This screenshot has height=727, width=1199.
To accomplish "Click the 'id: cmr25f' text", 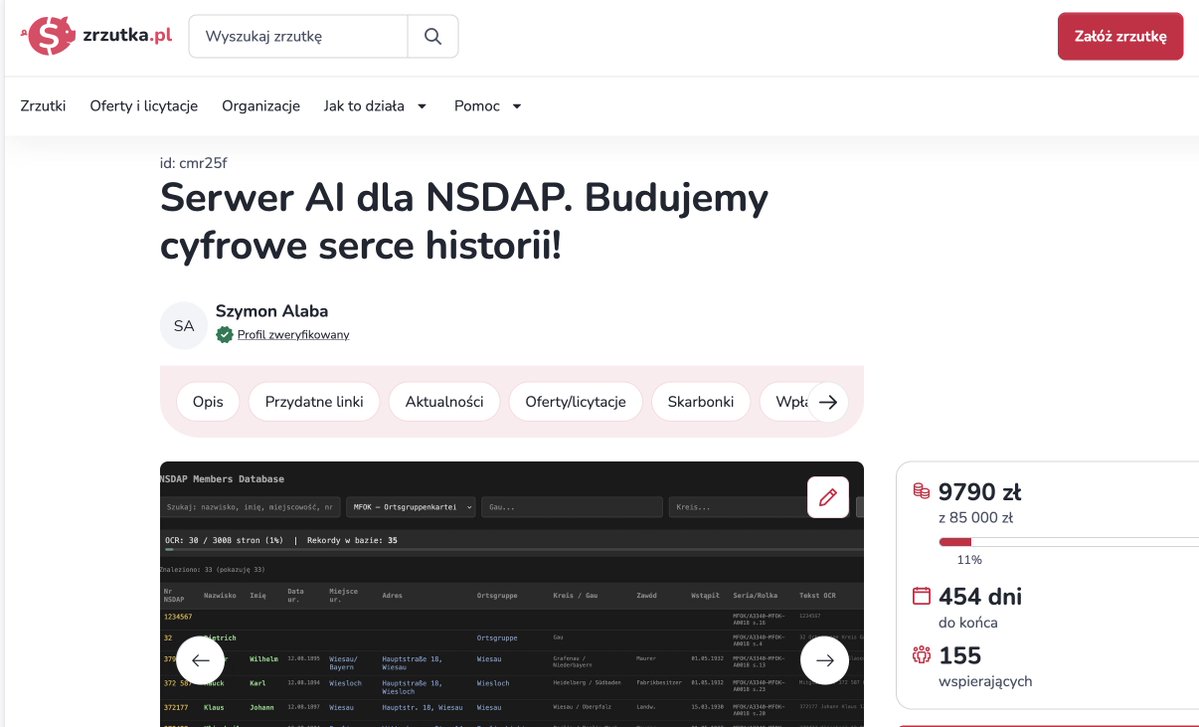I will point(193,163).
